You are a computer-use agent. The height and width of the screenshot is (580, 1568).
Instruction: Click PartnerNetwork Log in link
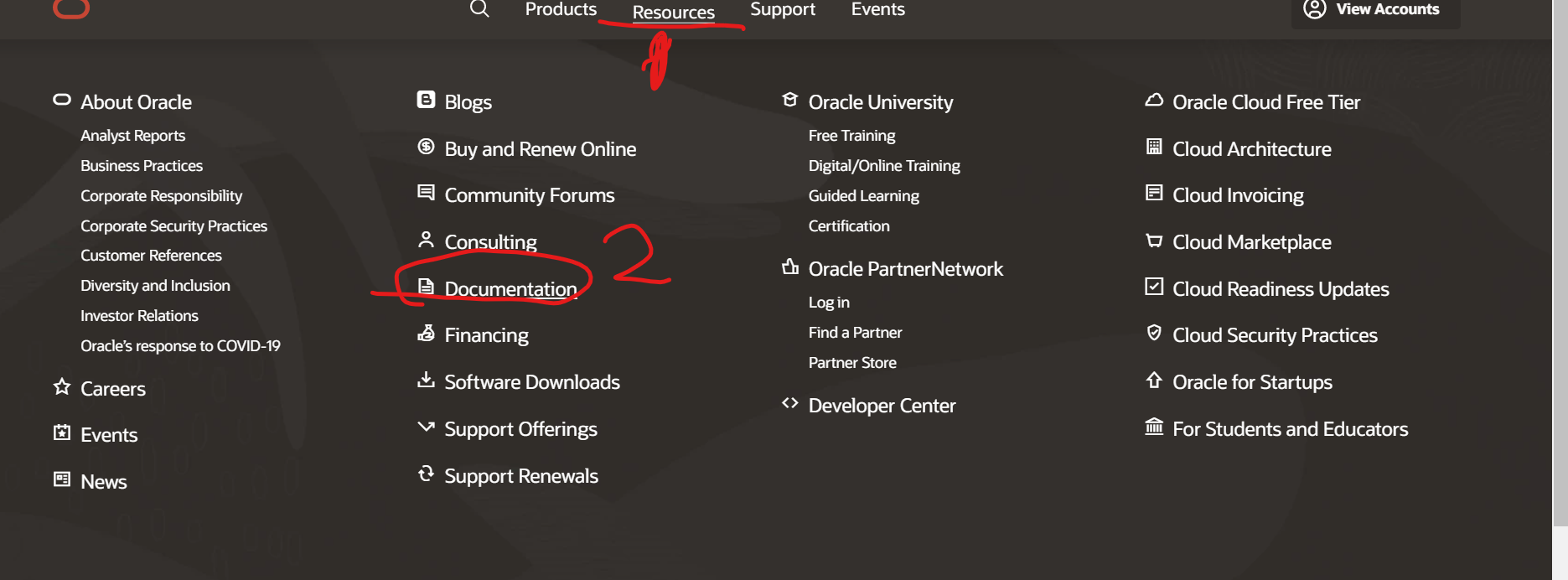pyautogui.click(x=829, y=303)
